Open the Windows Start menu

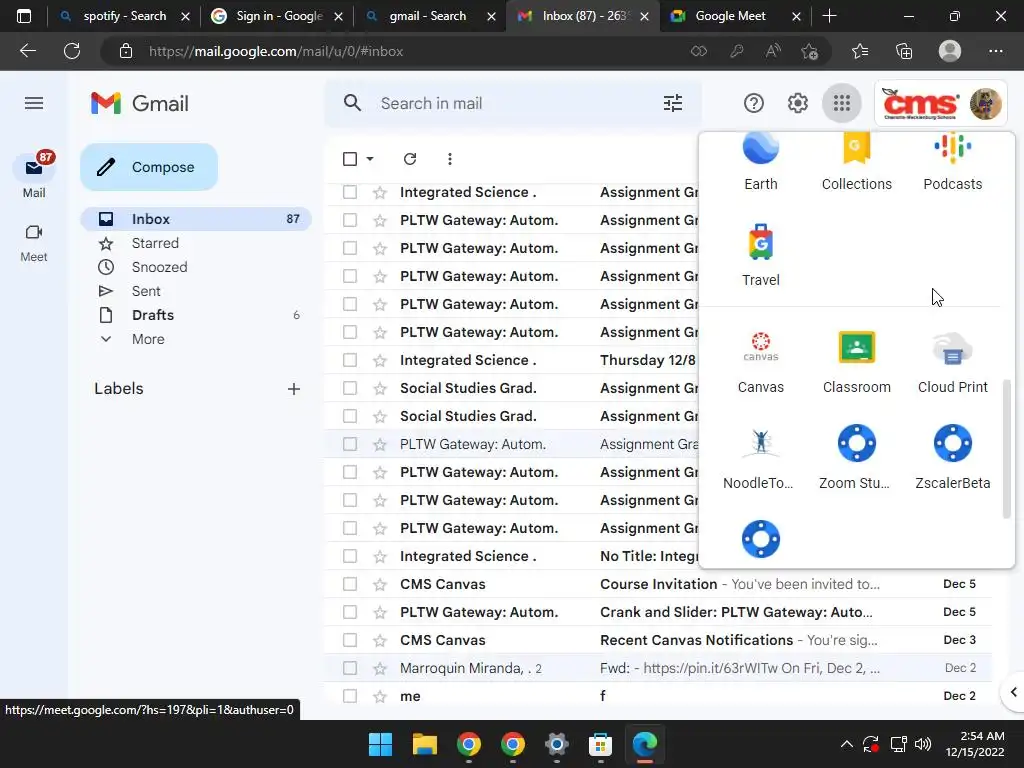click(380, 744)
